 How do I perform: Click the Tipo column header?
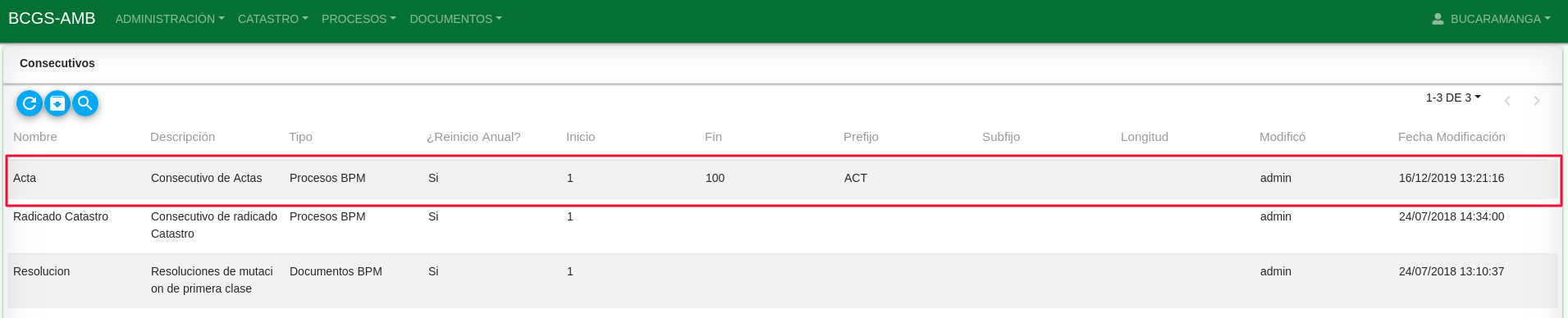click(x=300, y=137)
